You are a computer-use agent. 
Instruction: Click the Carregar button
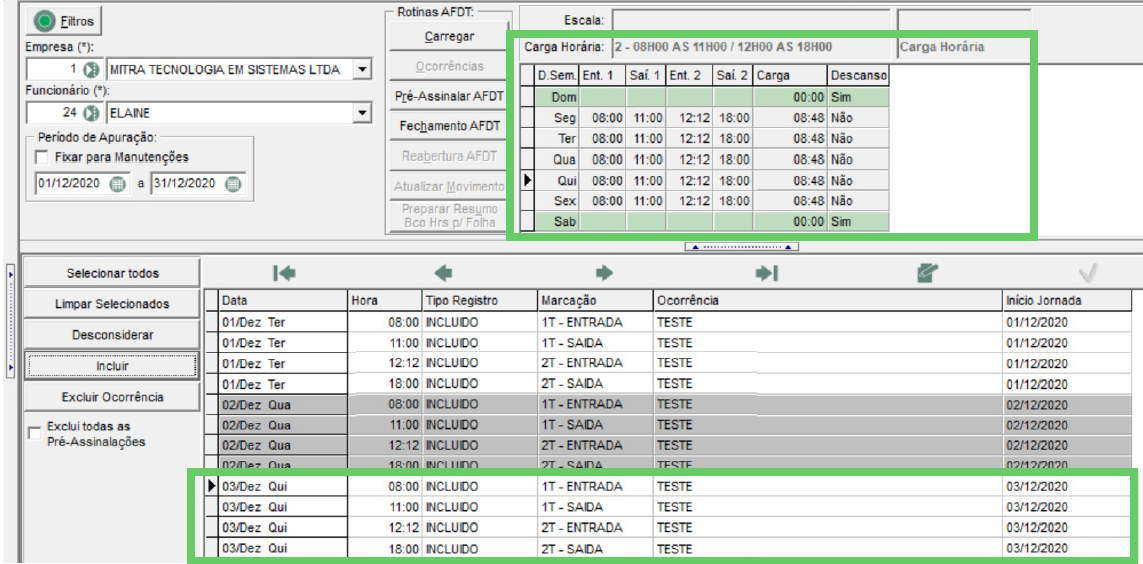pos(449,36)
